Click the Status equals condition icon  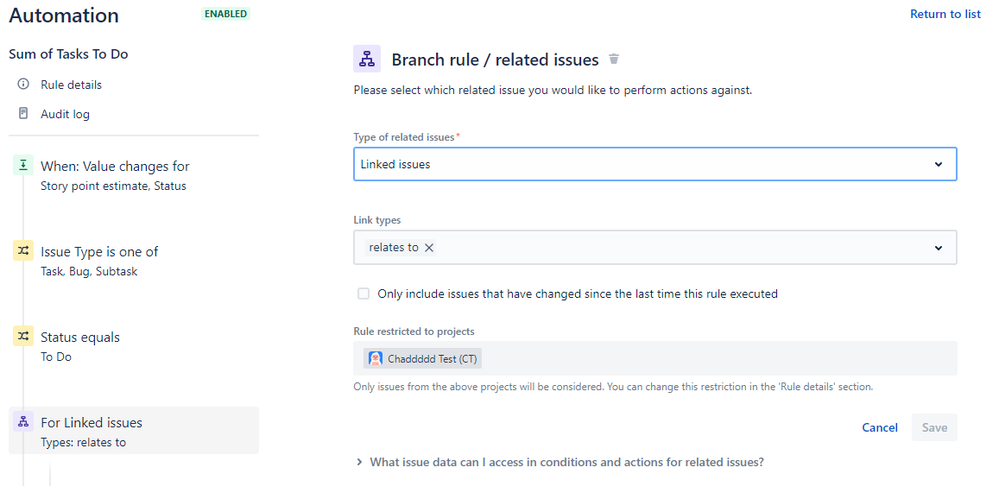point(23,336)
